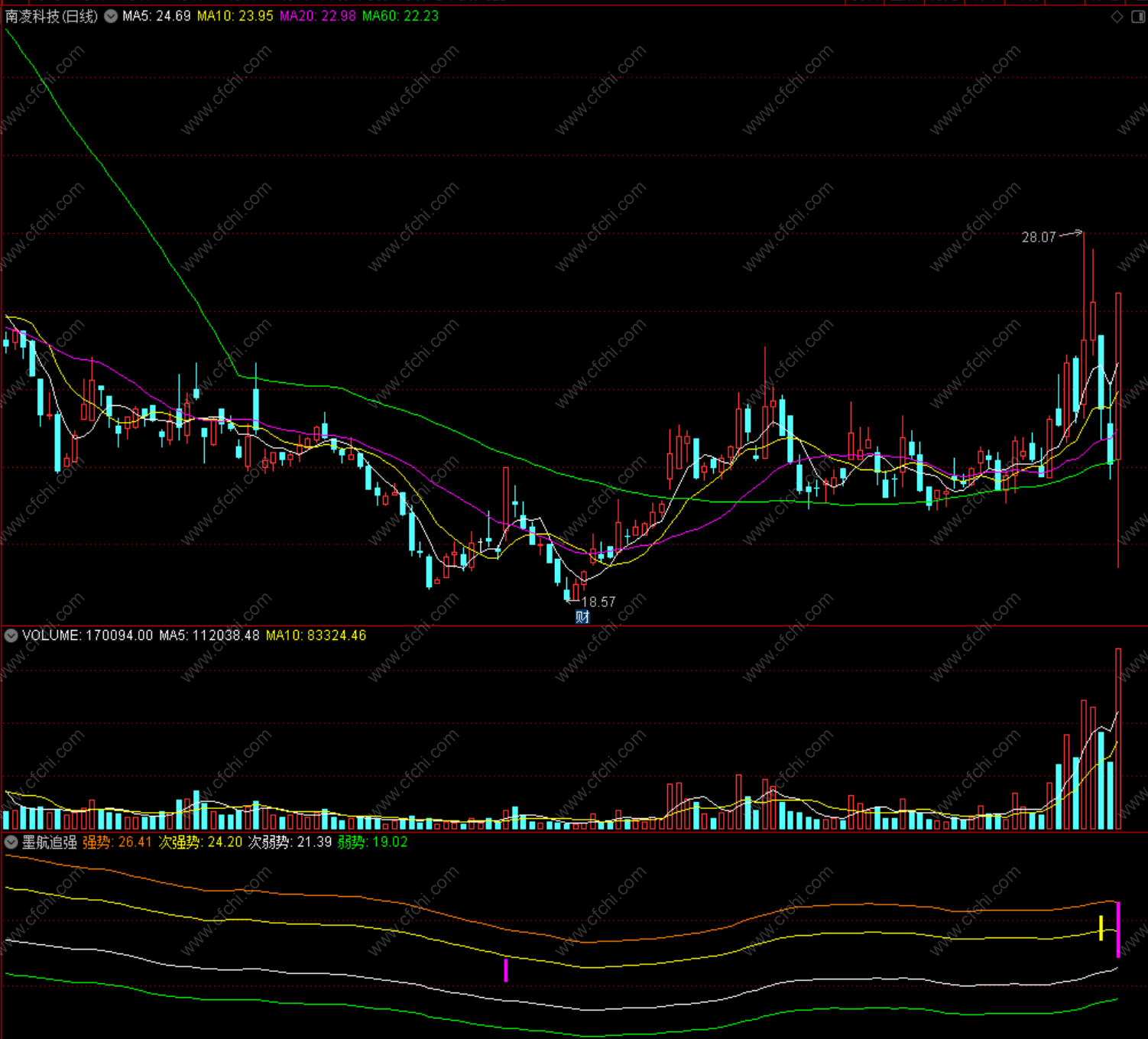Click the 次强势: 24.20 value
The height and width of the screenshot is (1039, 1148).
[x=200, y=843]
